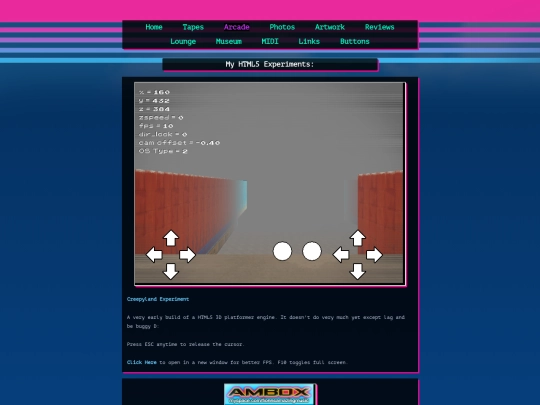Visit the Links page
Image resolution: width=540 pixels, height=405 pixels.
(x=309, y=41)
